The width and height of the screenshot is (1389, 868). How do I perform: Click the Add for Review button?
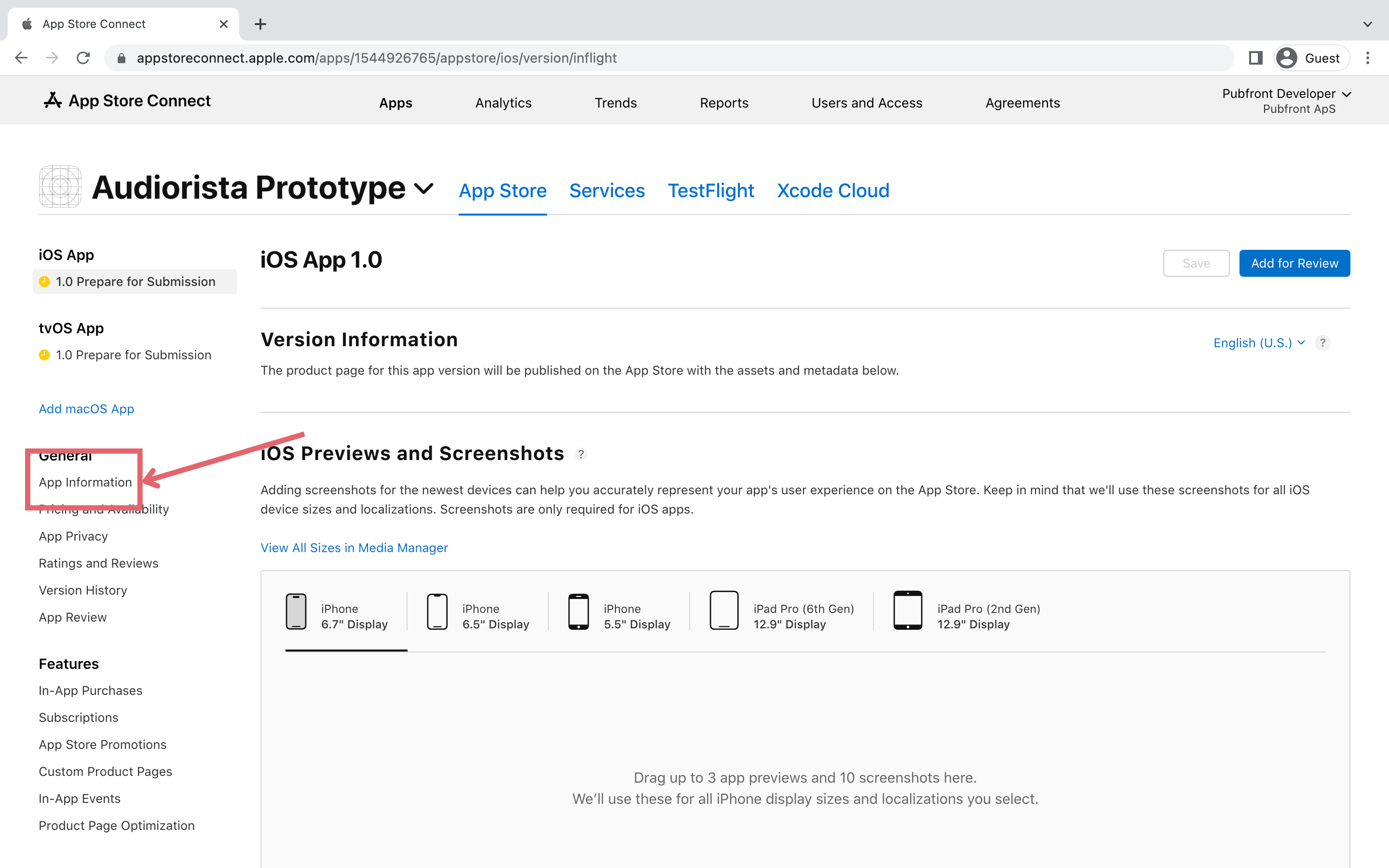click(1294, 263)
